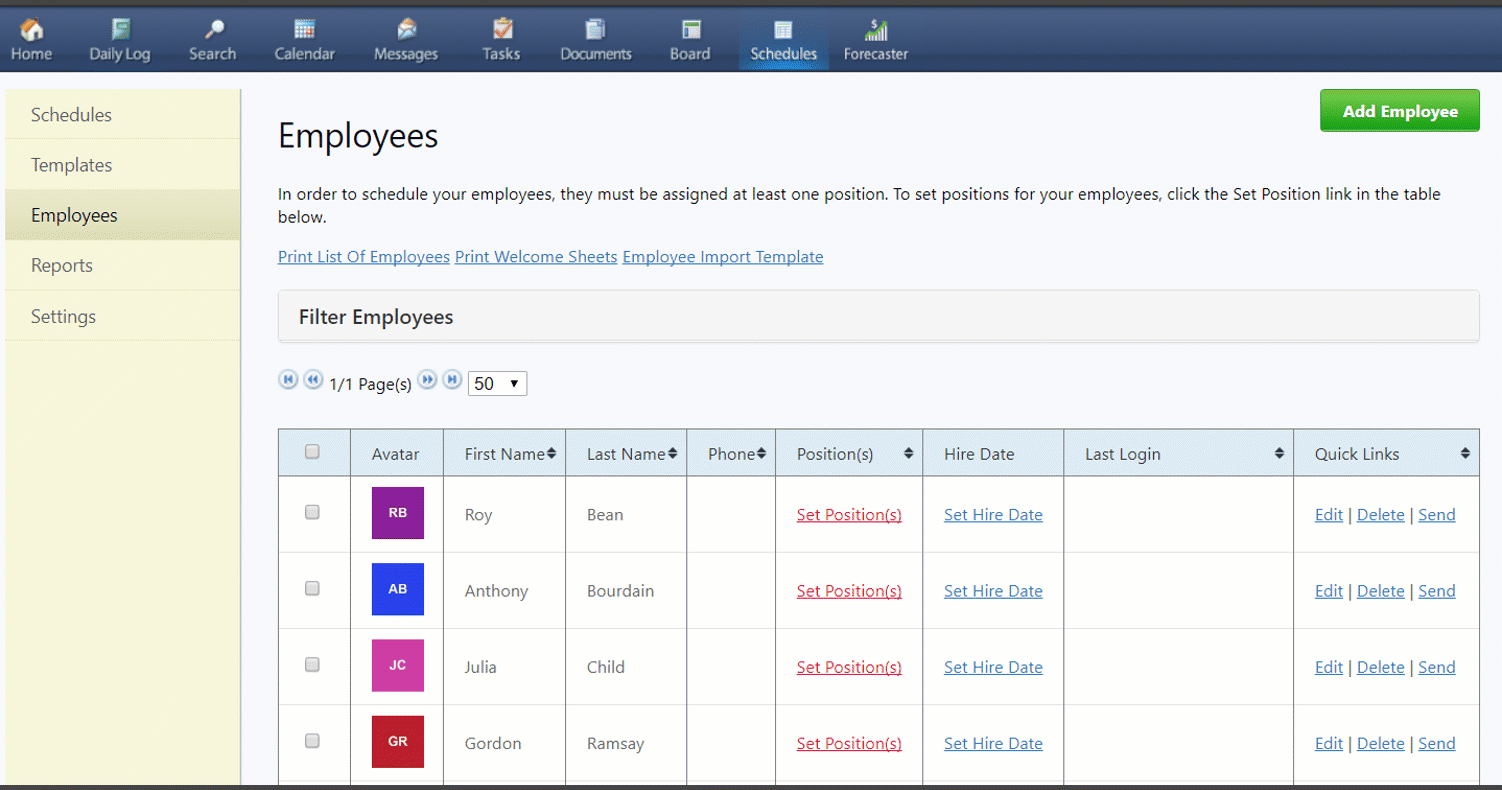Click the Search magnifier icon
The height and width of the screenshot is (790, 1502).
pos(212,31)
